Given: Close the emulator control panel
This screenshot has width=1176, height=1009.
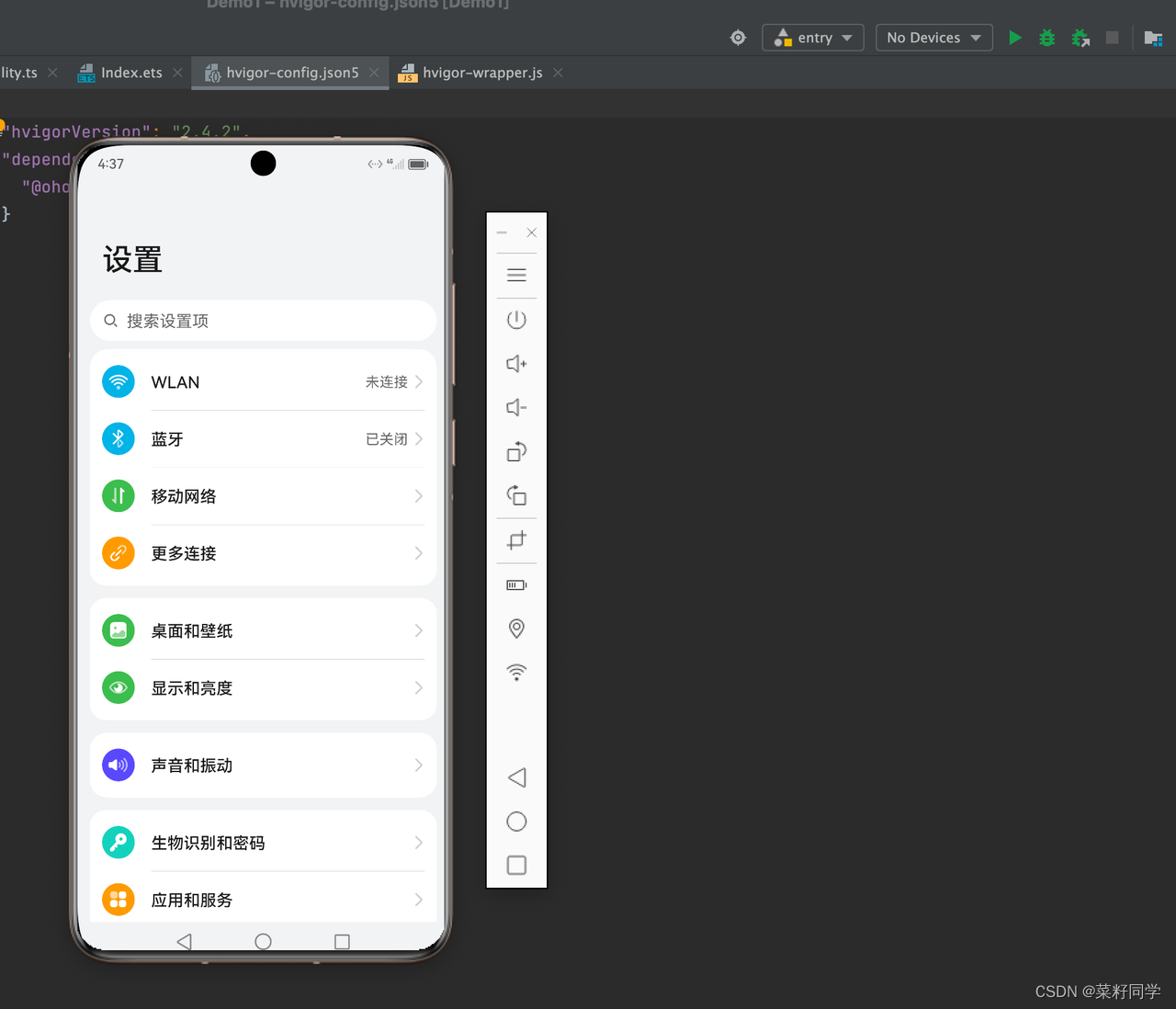Looking at the screenshot, I should tap(531, 232).
